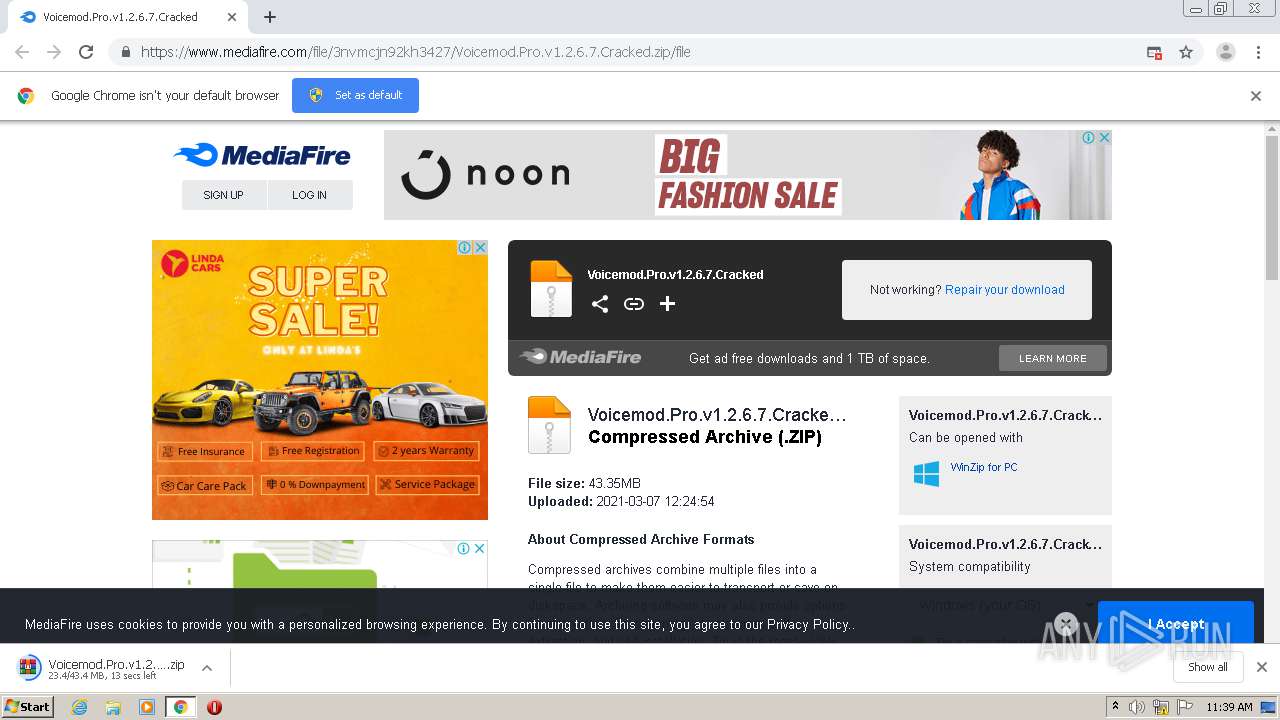Click the MediaFire logo

click(x=262, y=155)
